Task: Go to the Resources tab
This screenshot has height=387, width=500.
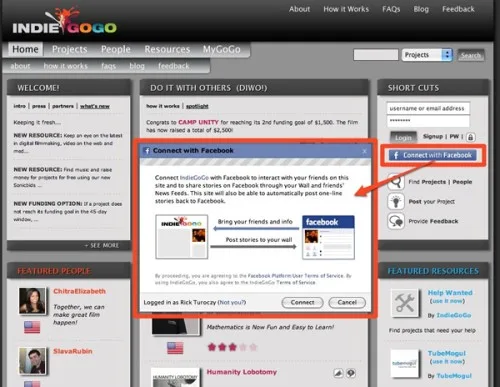Action: pyautogui.click(x=167, y=49)
